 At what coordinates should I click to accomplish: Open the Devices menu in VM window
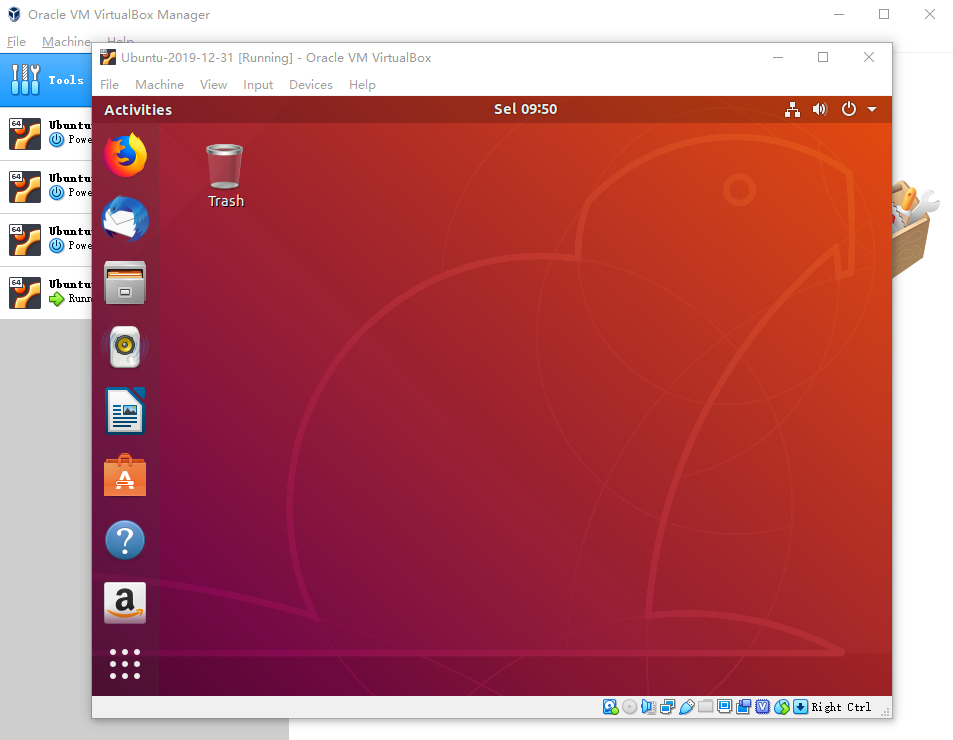pyautogui.click(x=311, y=84)
